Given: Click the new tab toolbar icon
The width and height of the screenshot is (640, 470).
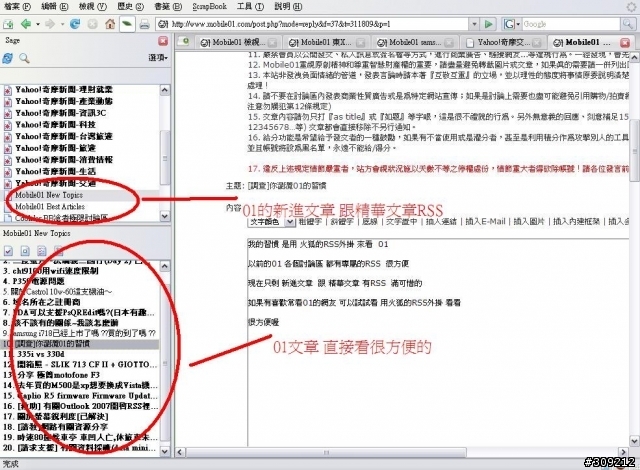Looking at the screenshot, I should tap(8, 24).
